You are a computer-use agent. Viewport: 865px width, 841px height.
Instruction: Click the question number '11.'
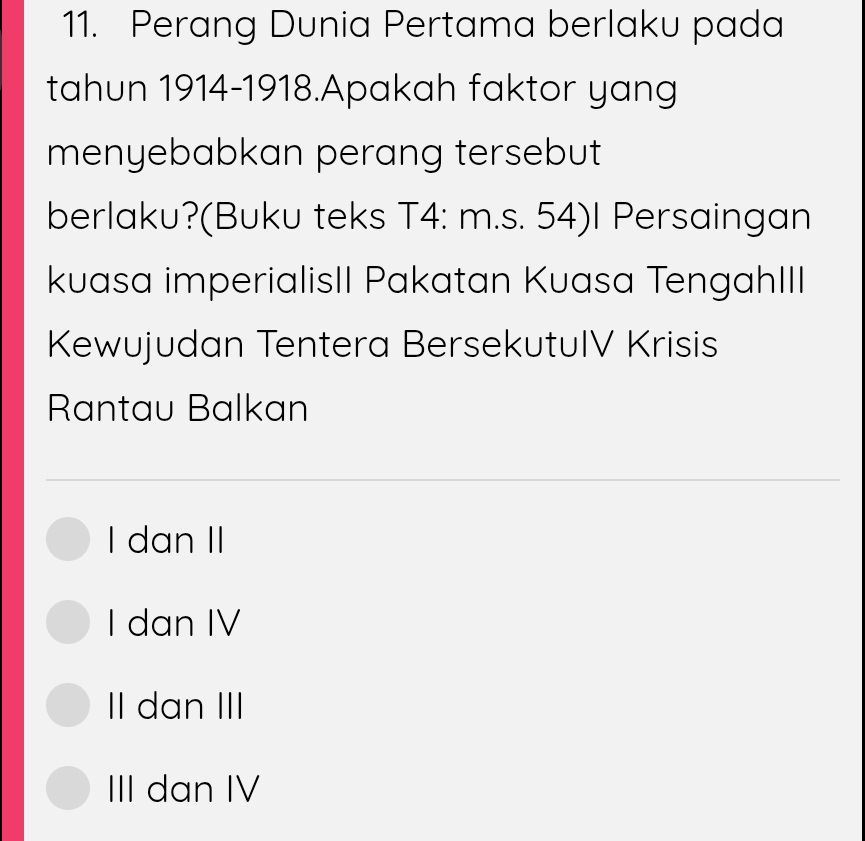[80, 24]
